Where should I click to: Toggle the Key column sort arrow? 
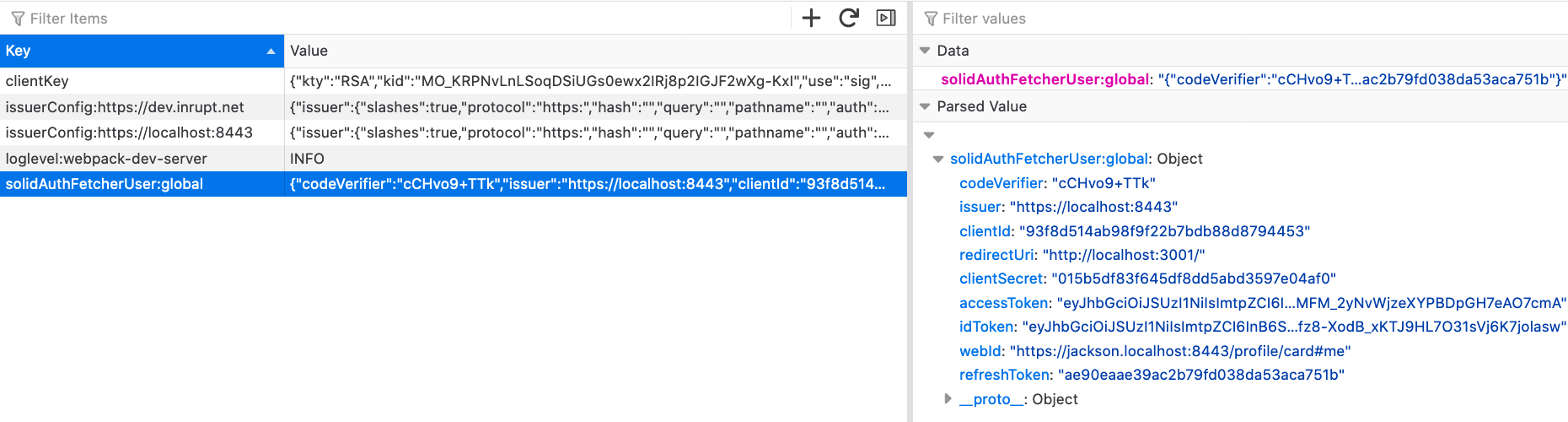271,51
